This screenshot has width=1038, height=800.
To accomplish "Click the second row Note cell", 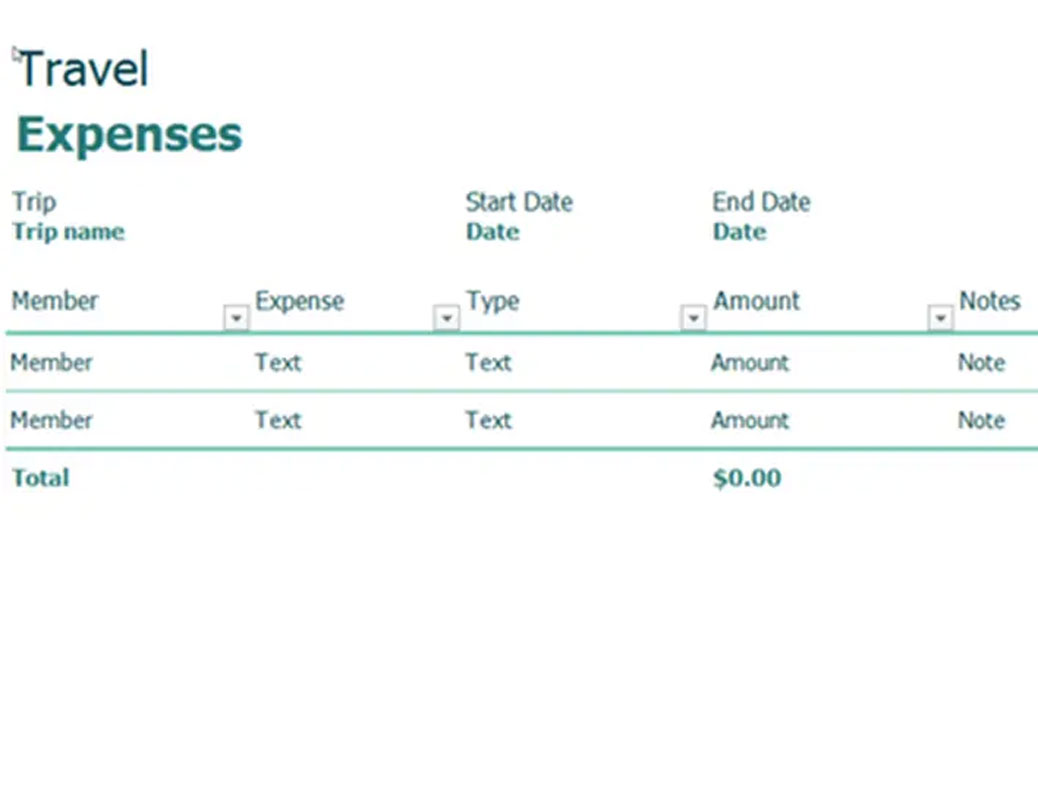I will 981,420.
